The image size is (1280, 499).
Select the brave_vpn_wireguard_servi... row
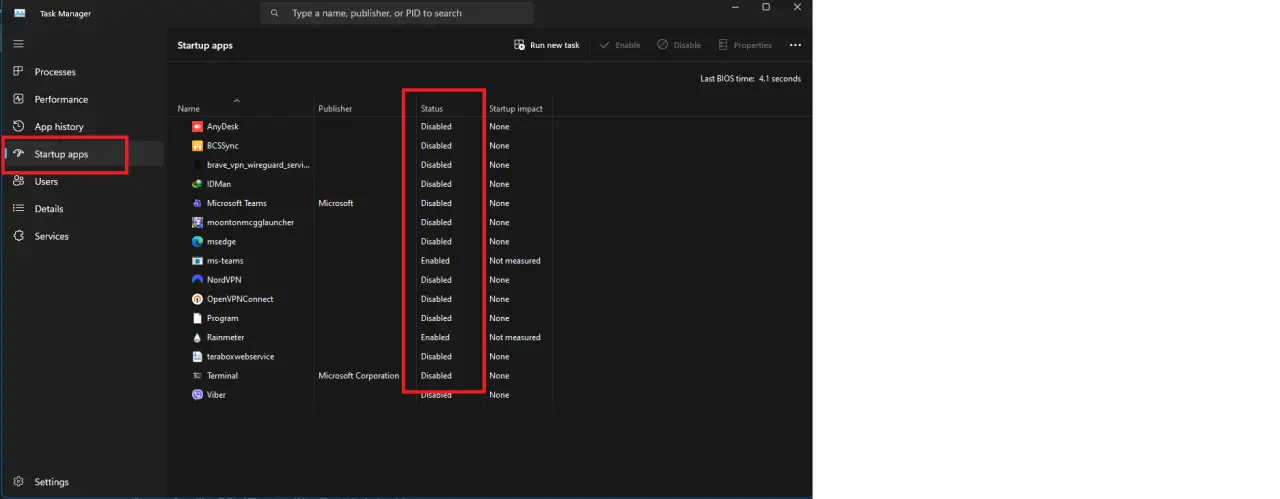coord(258,165)
